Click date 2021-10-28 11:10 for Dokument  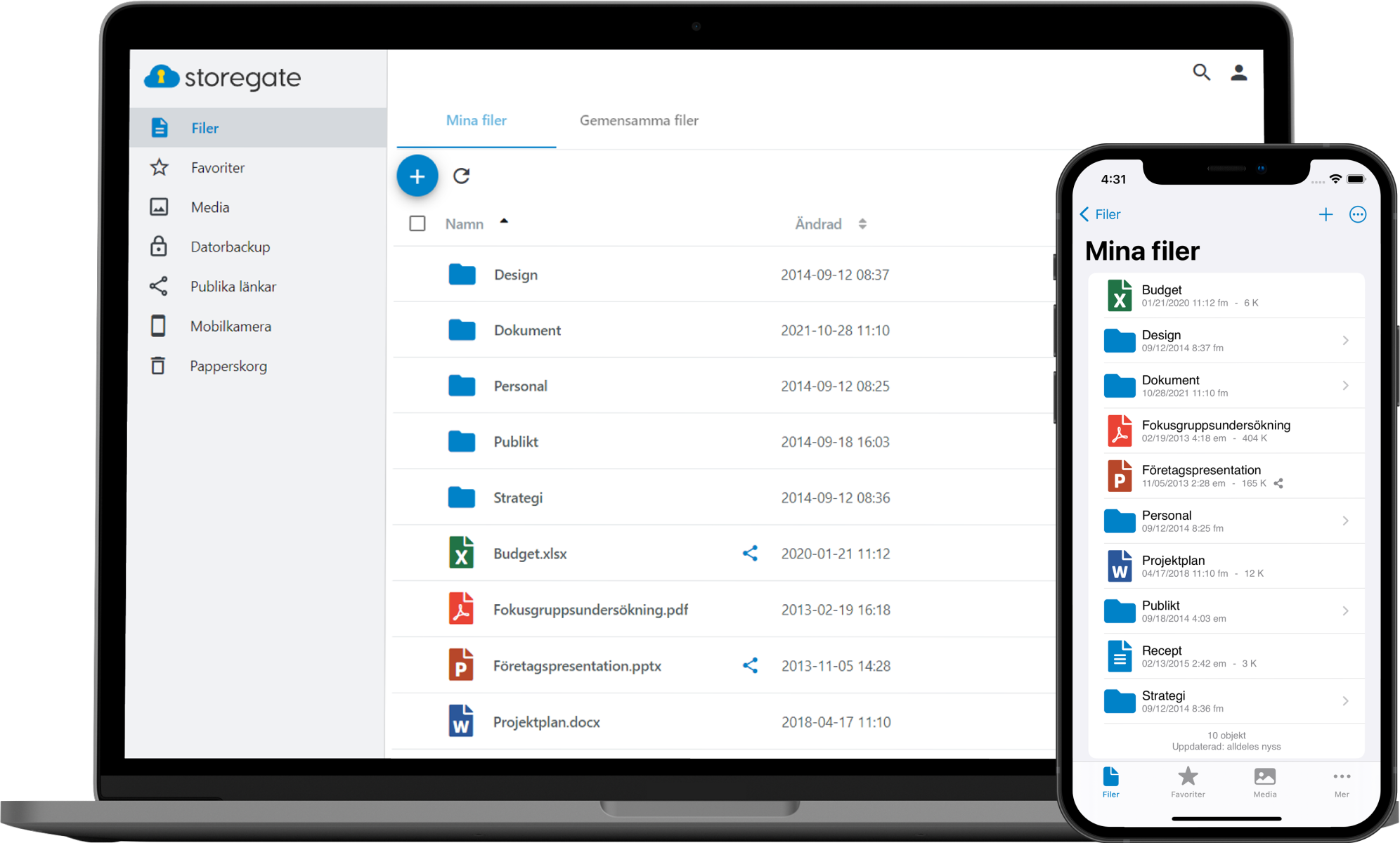(835, 330)
